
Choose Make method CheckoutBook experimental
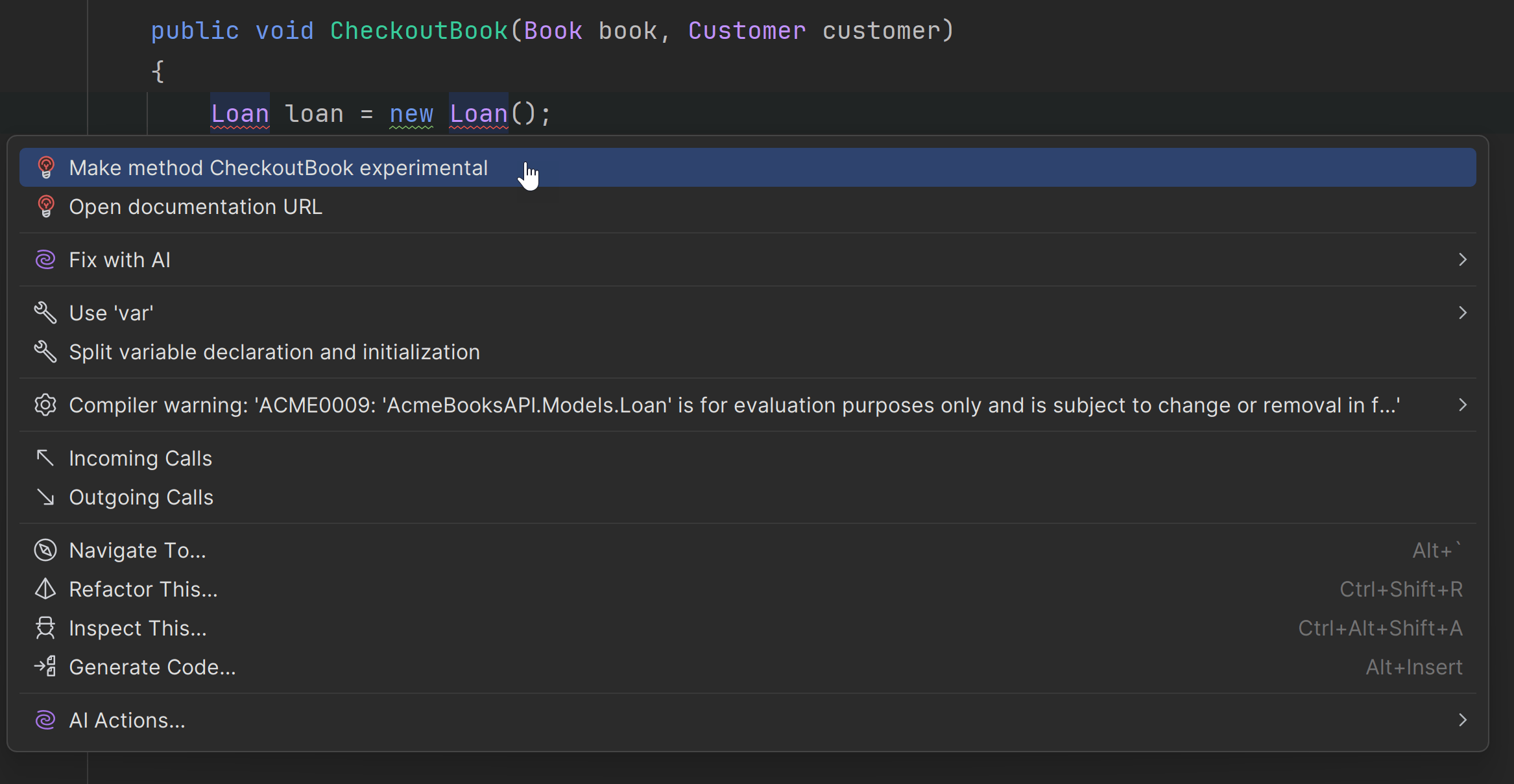(x=278, y=168)
